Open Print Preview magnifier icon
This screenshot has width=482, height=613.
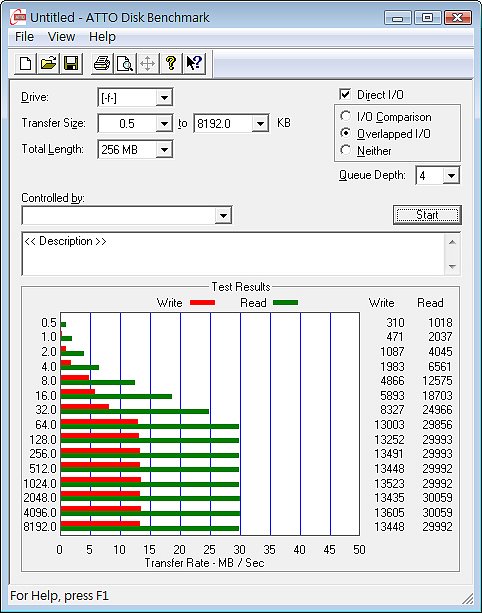coord(125,63)
